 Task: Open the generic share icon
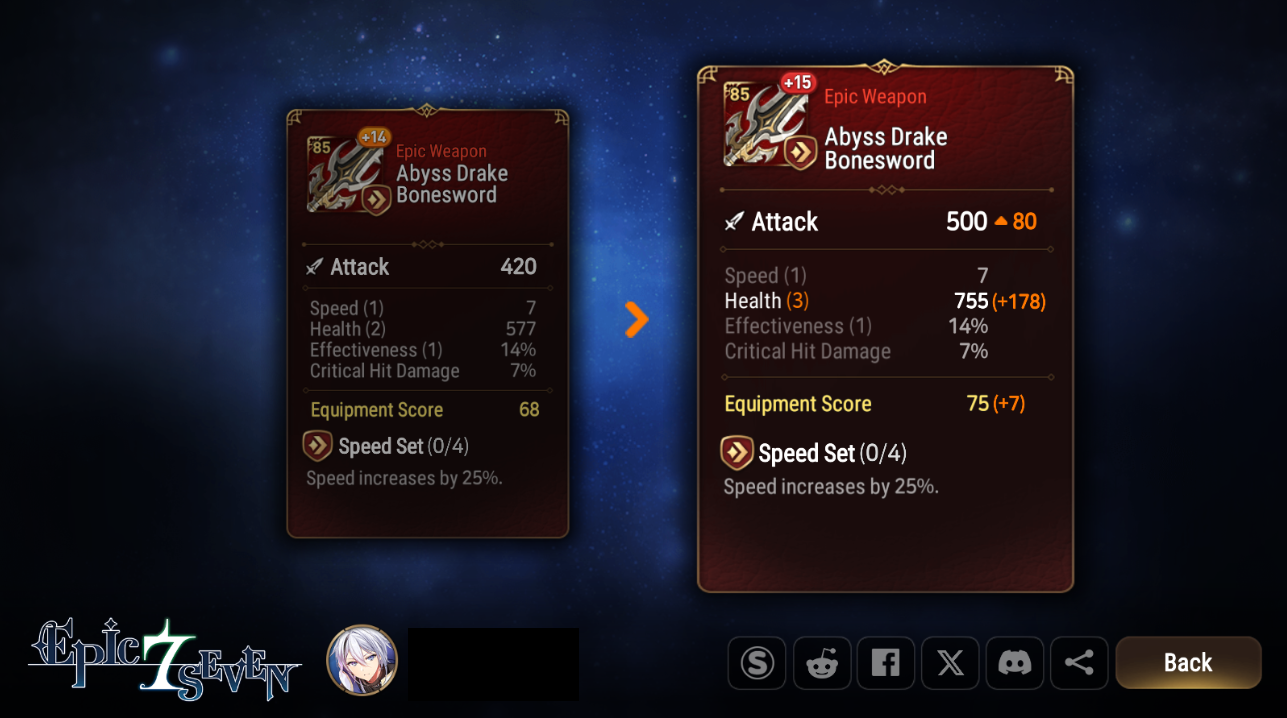(x=1079, y=663)
